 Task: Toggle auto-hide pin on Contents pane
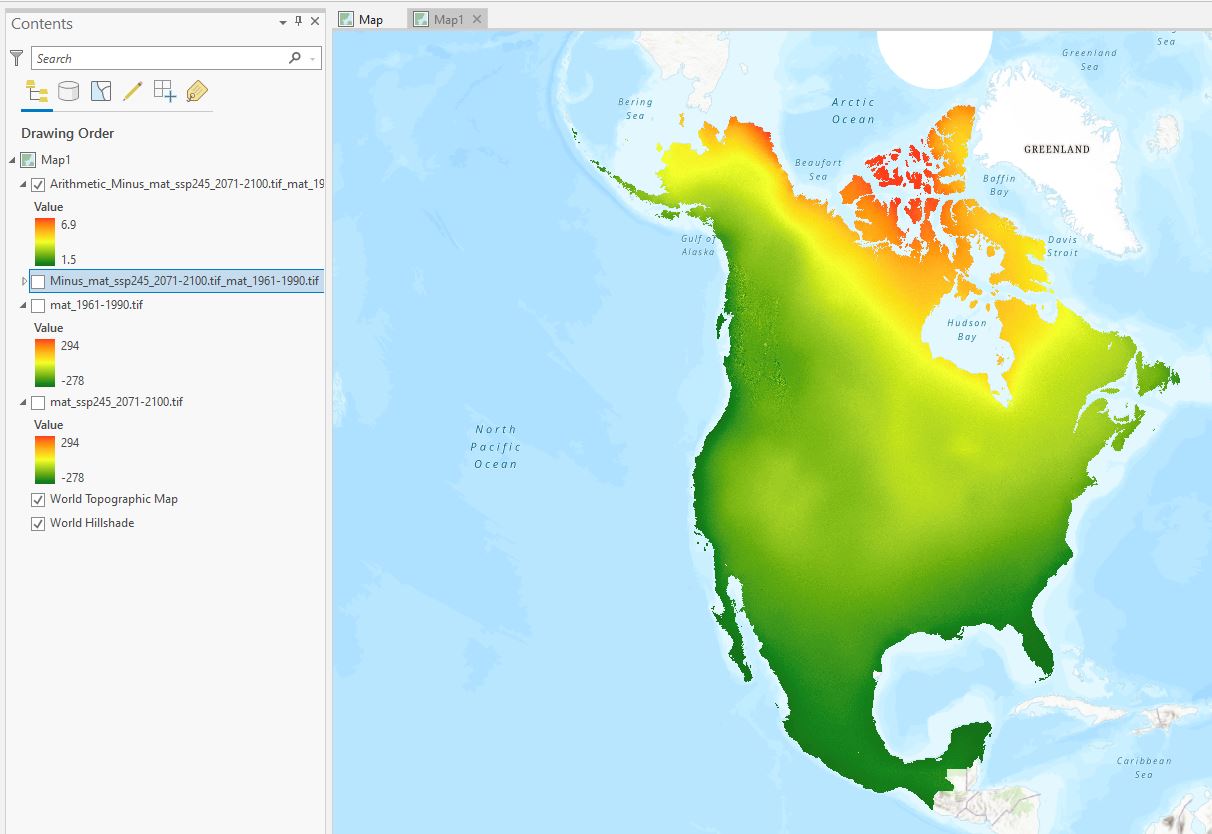[x=298, y=22]
